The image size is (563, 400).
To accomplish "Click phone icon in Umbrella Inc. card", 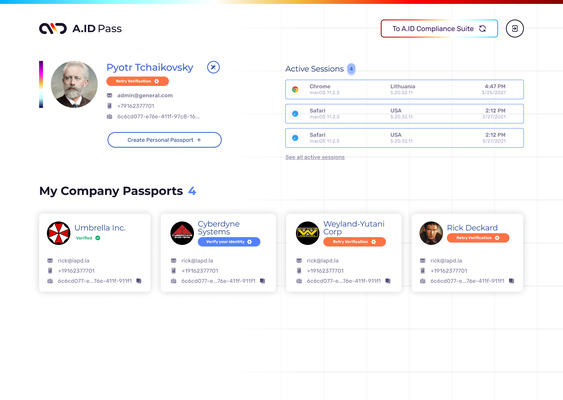I will coord(50,270).
